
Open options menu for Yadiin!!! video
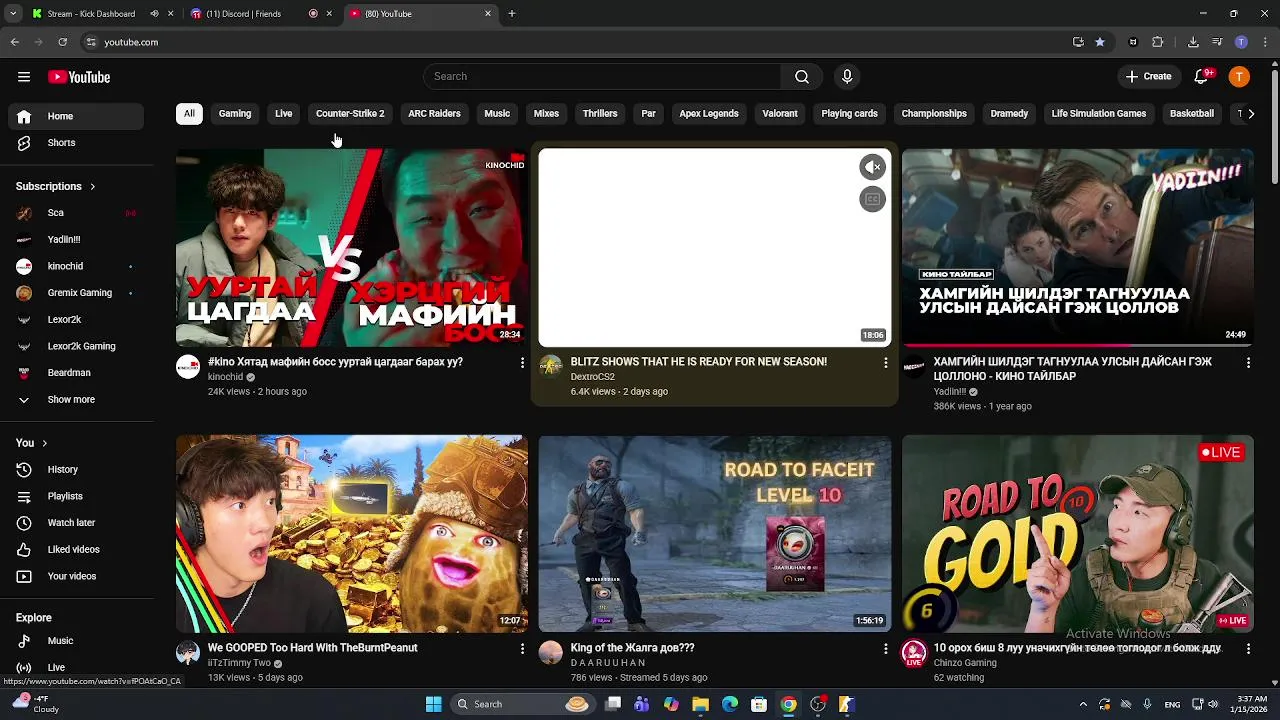pos(1248,363)
